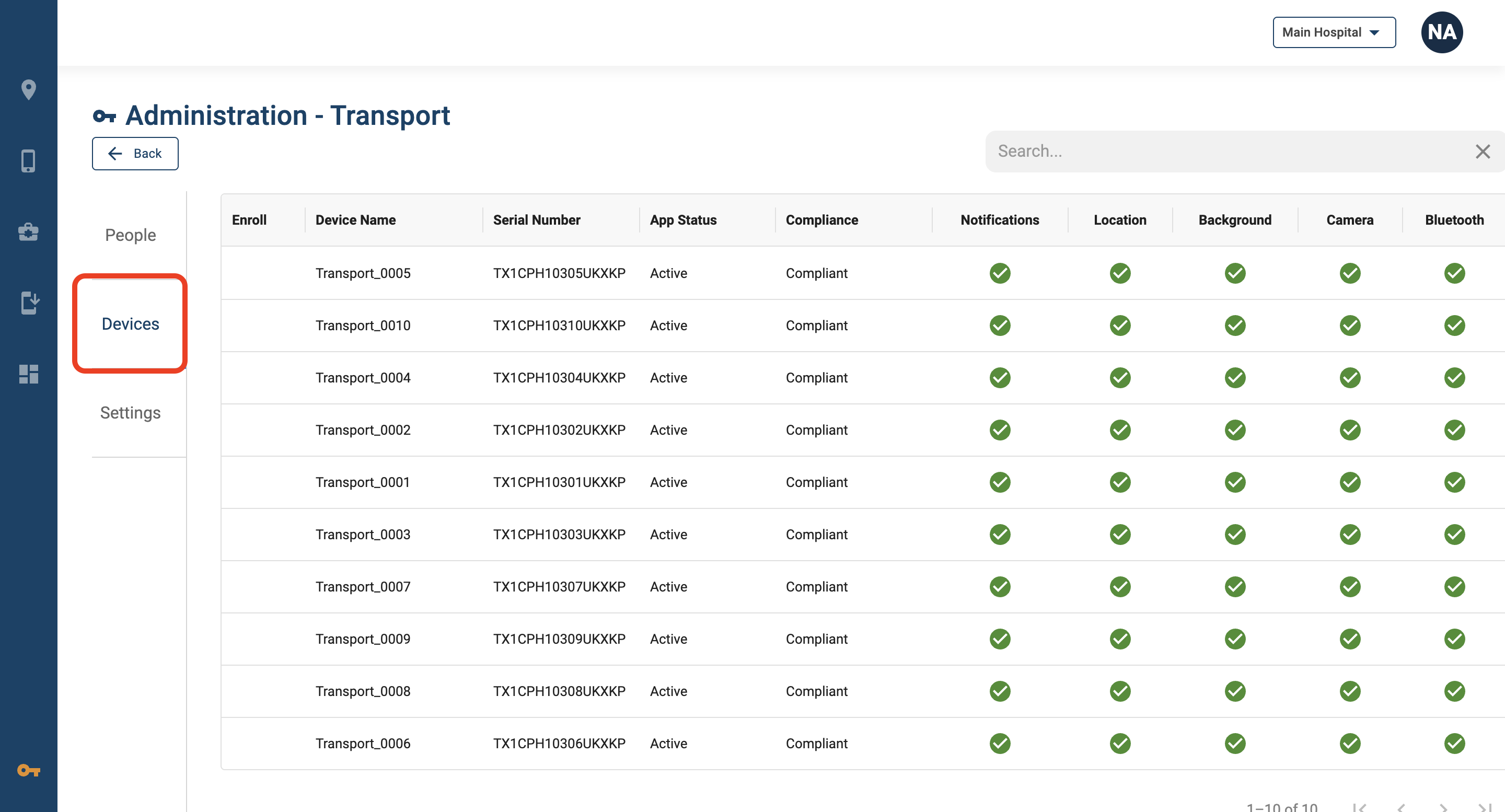Switch to the People tab
This screenshot has width=1505, height=812.
130,235
